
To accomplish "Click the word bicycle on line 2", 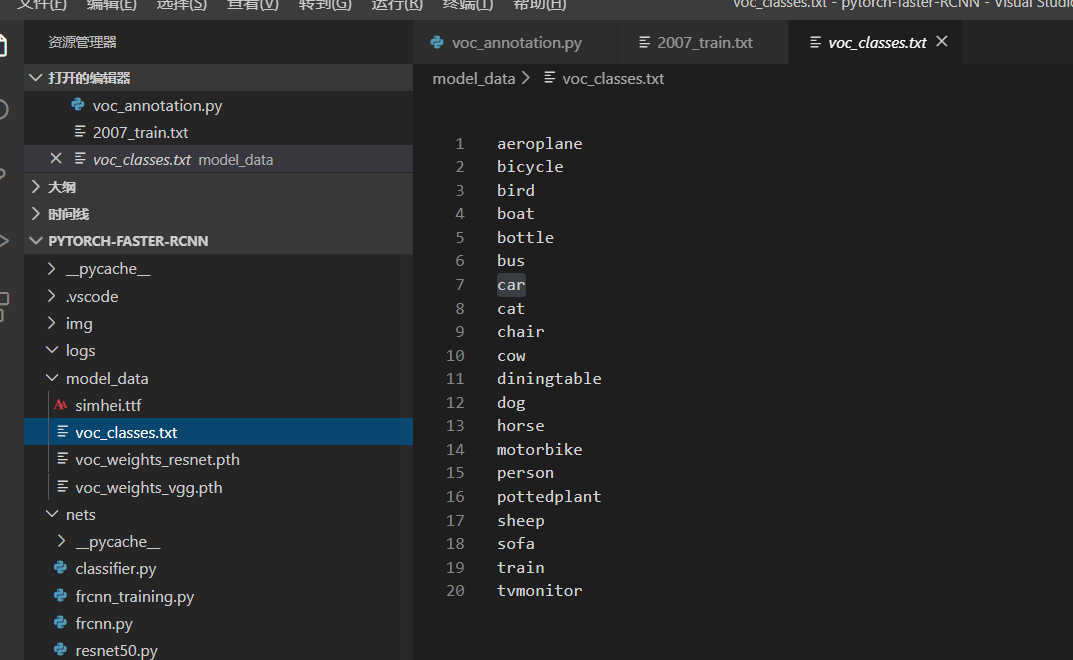I will 530,167.
